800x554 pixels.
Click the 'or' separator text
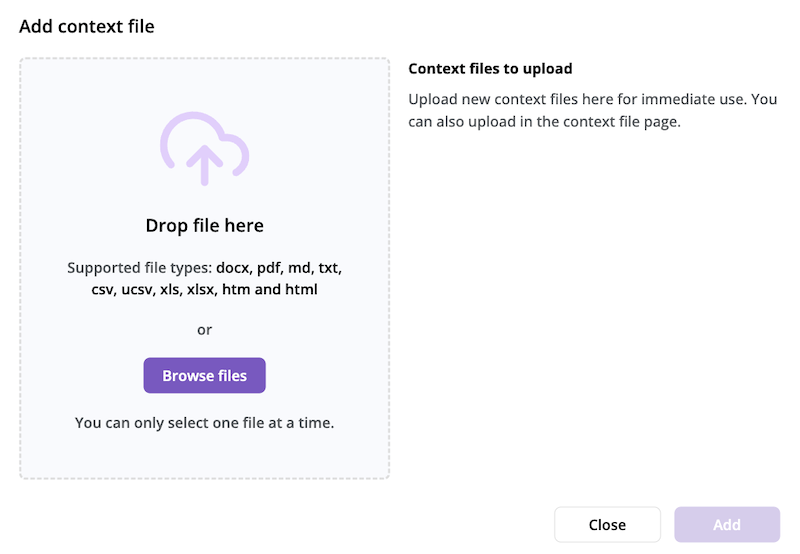pyautogui.click(x=205, y=330)
